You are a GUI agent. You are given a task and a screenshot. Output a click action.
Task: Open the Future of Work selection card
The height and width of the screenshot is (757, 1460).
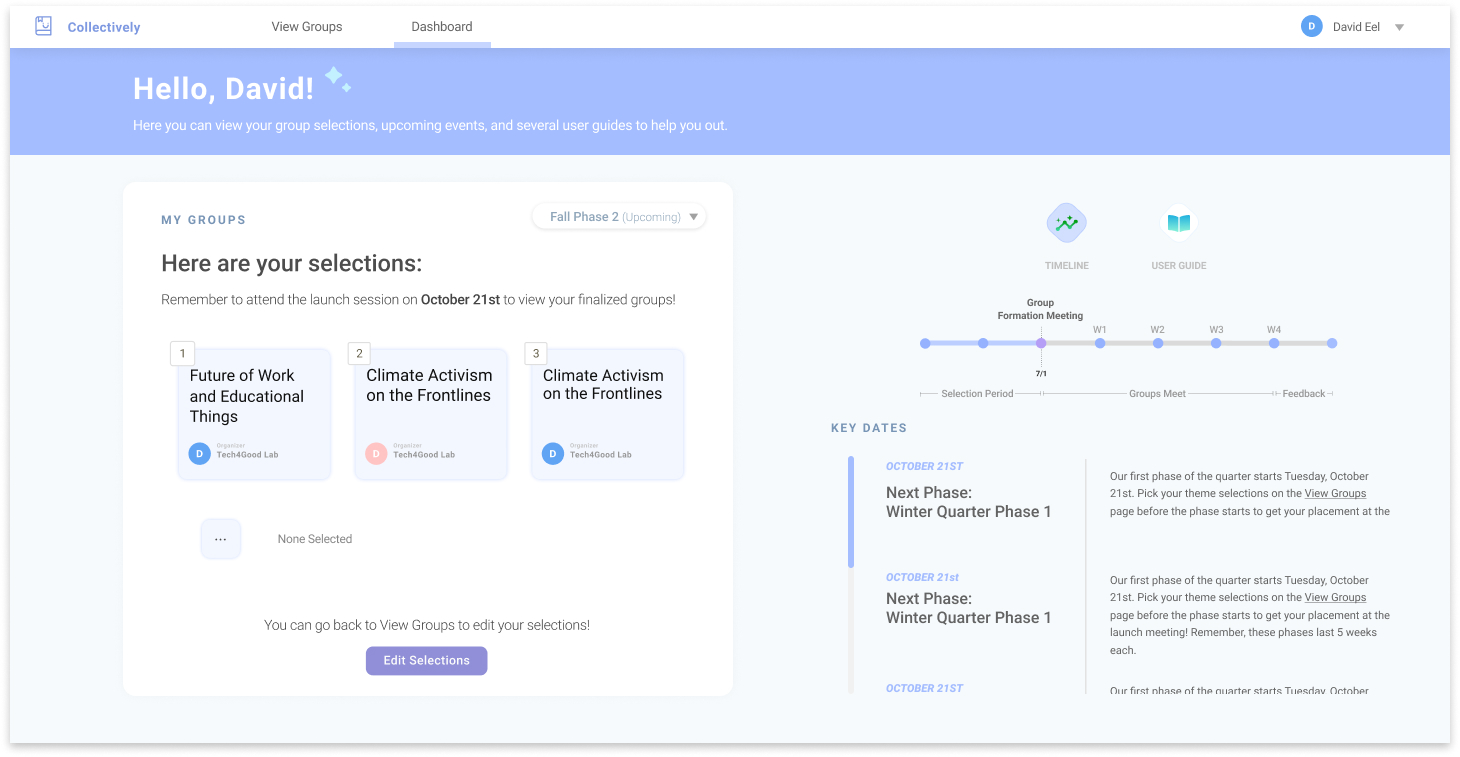tap(254, 413)
